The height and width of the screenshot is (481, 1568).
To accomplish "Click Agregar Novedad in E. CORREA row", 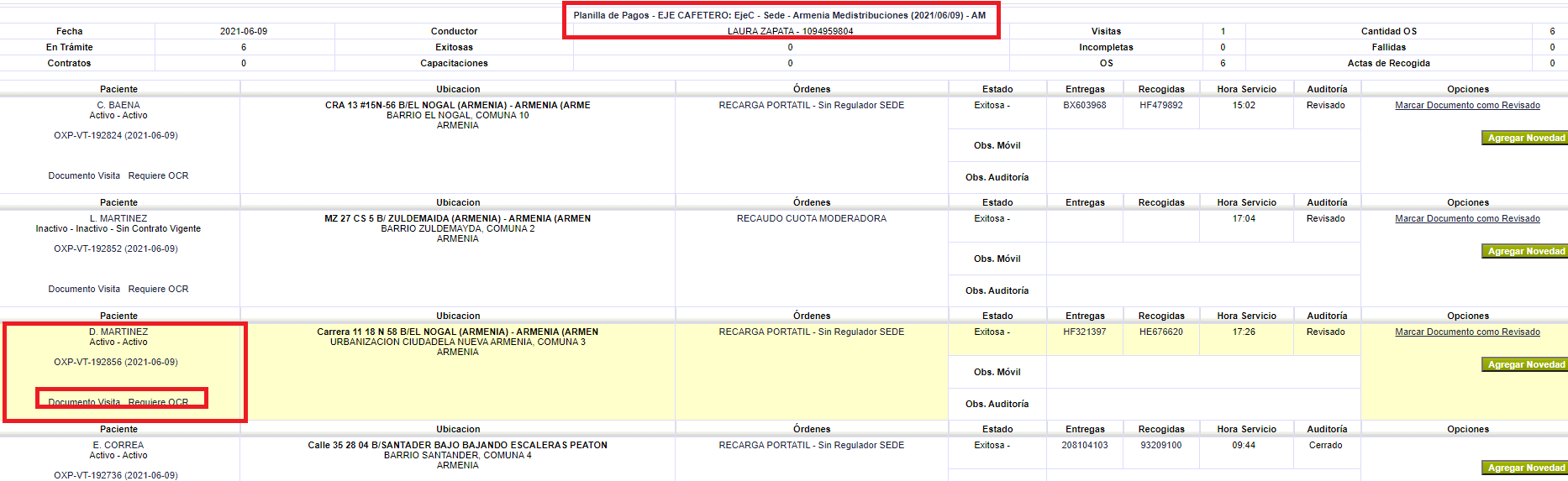I will click(1525, 468).
